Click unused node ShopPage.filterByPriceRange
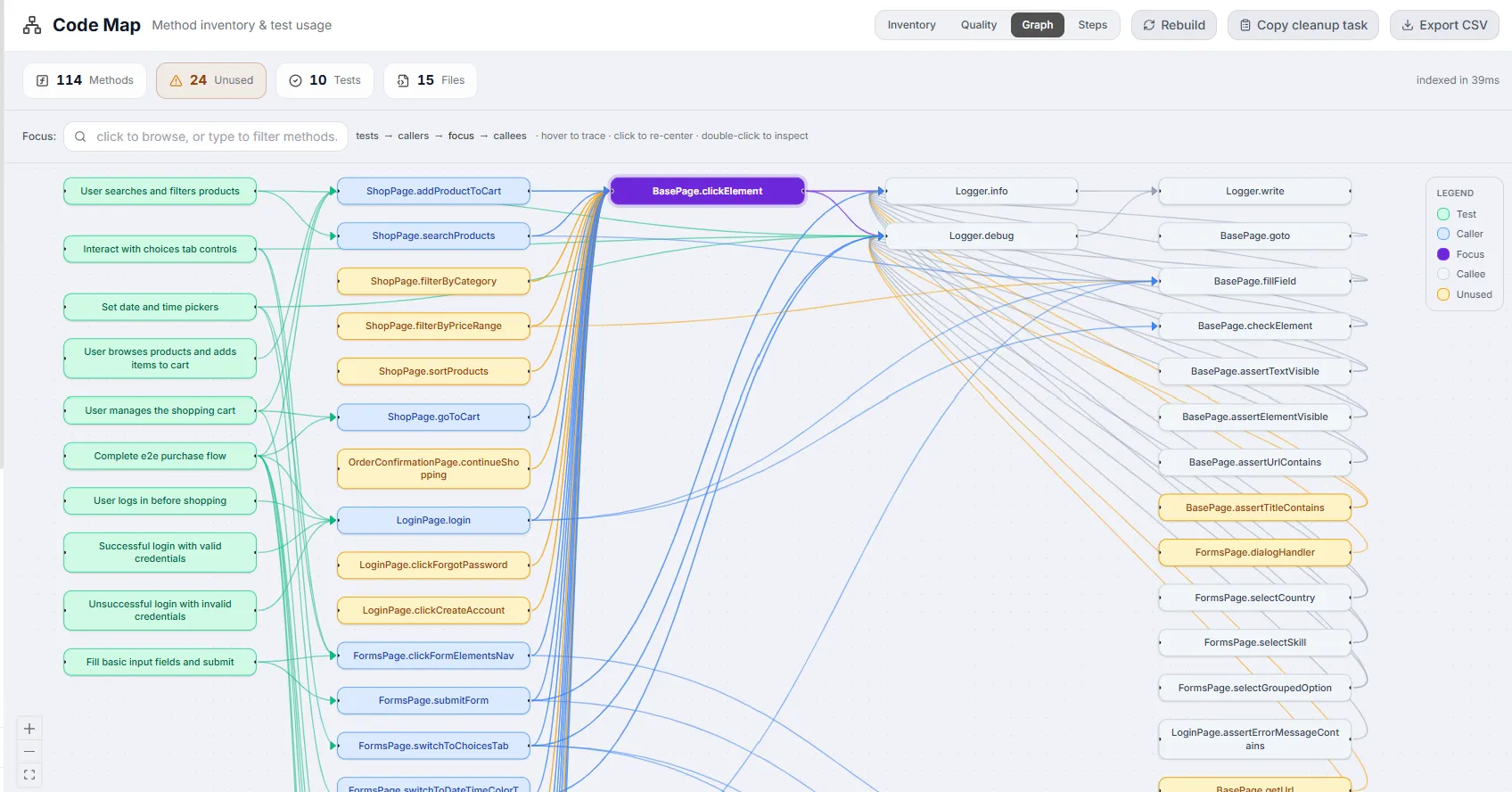Screen dimensions: 1512x792 pyautogui.click(x=433, y=326)
